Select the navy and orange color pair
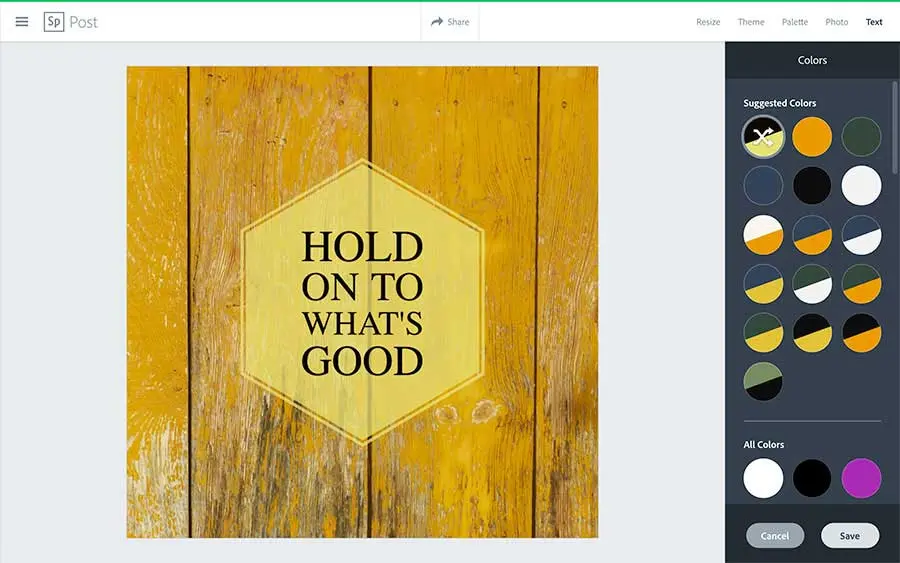 point(812,235)
